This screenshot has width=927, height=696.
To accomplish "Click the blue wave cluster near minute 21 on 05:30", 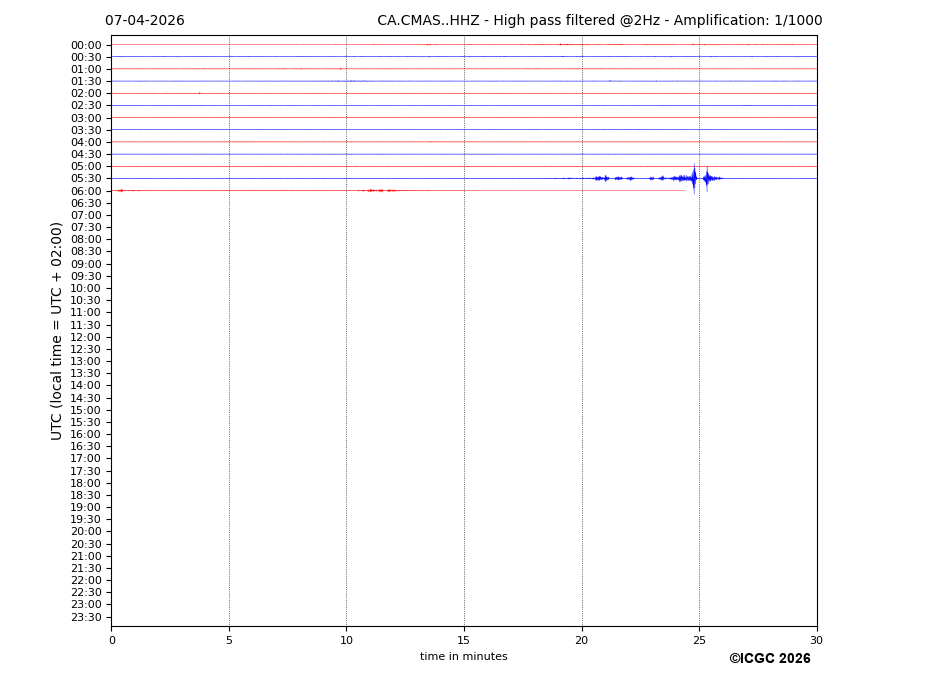I will point(601,178).
